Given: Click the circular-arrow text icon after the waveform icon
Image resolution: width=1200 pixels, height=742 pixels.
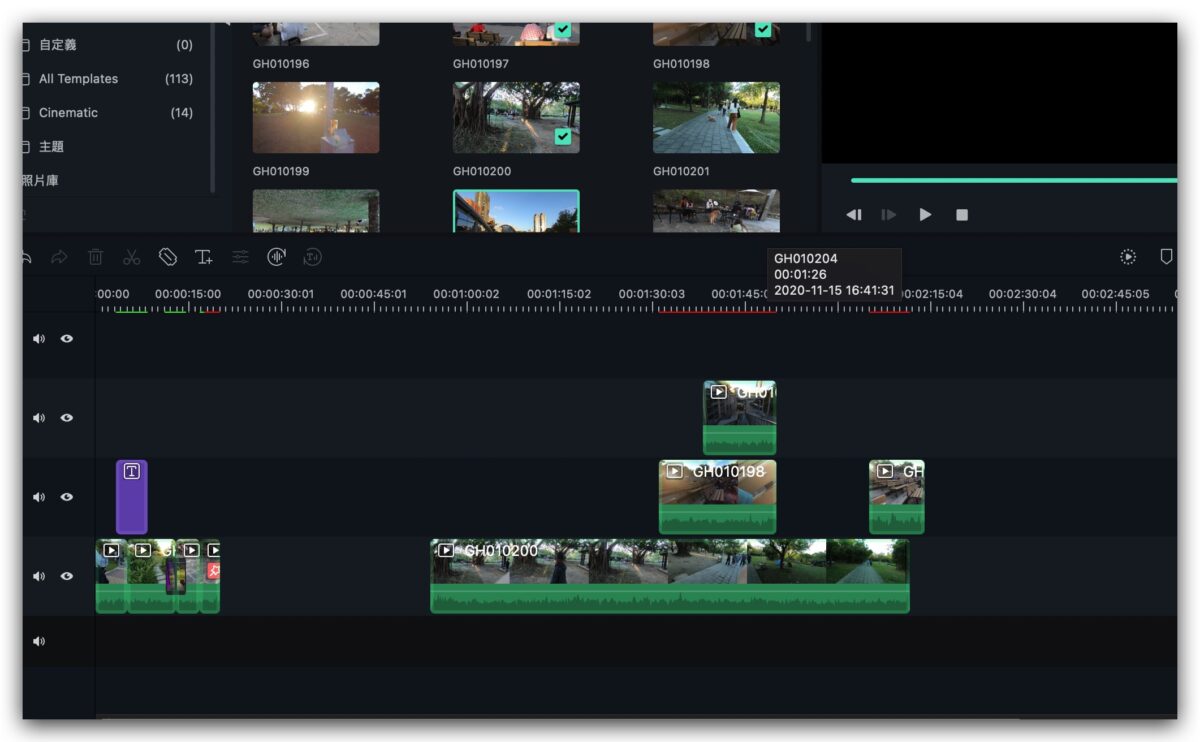Looking at the screenshot, I should pyautogui.click(x=312, y=257).
